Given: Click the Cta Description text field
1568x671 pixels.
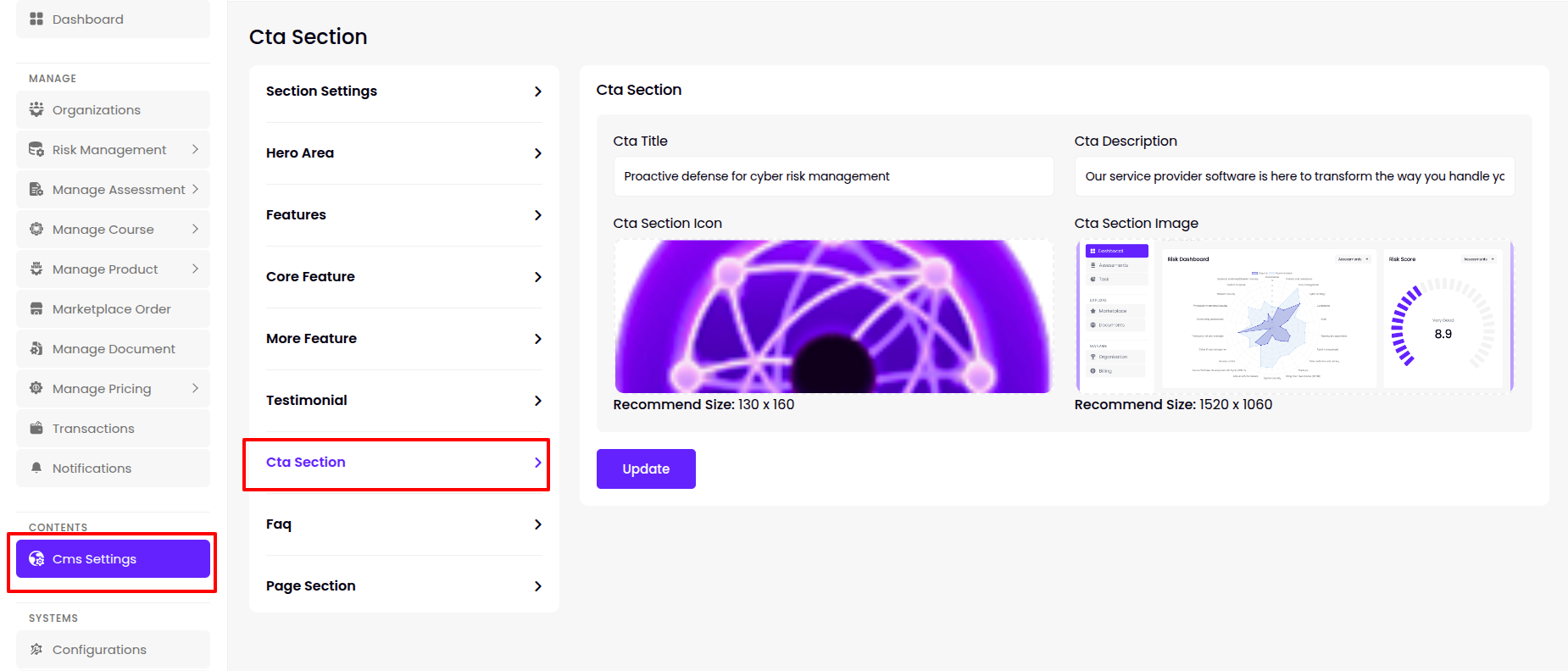Looking at the screenshot, I should (x=1293, y=176).
